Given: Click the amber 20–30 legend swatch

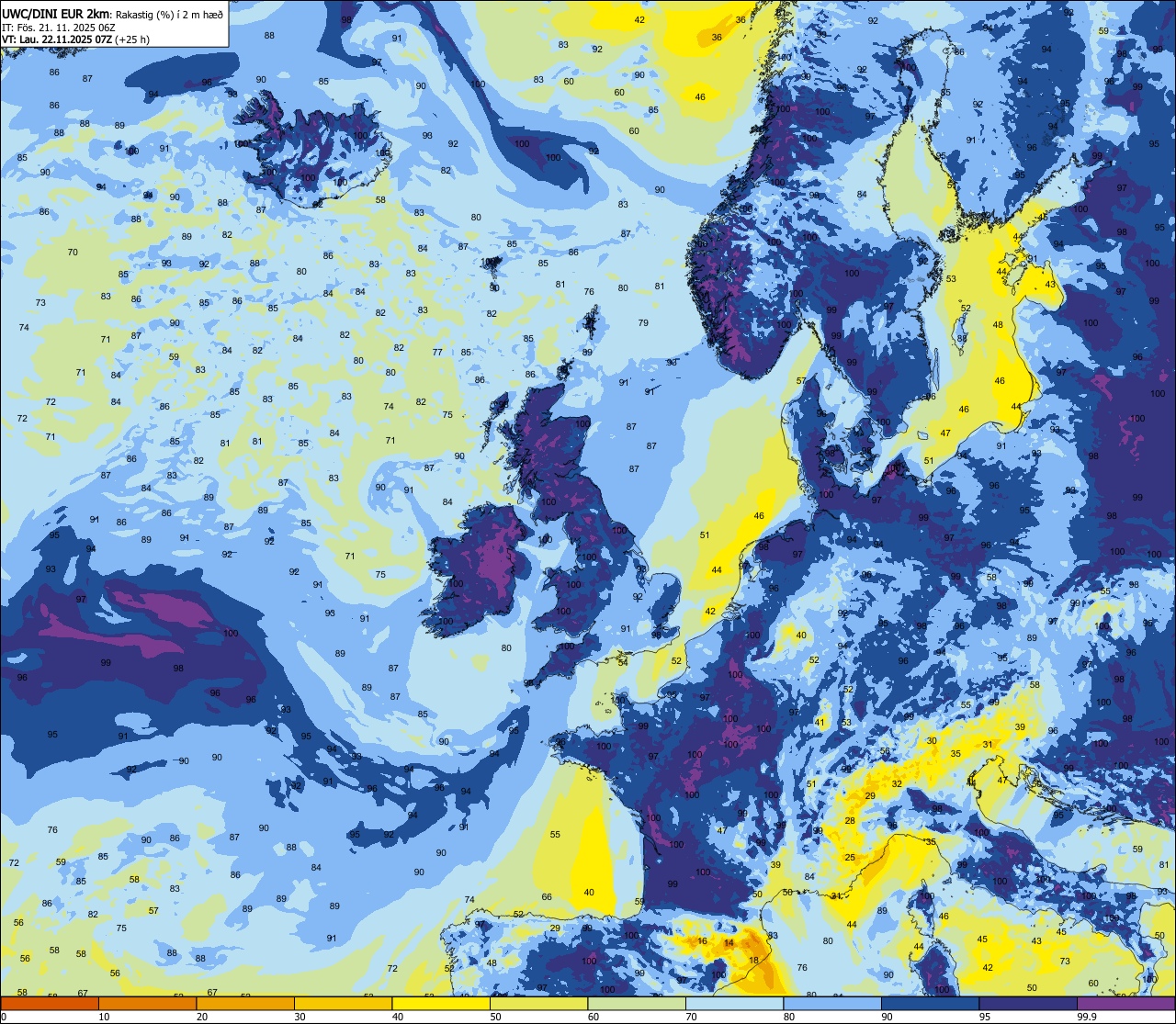Looking at the screenshot, I should (245, 1003).
